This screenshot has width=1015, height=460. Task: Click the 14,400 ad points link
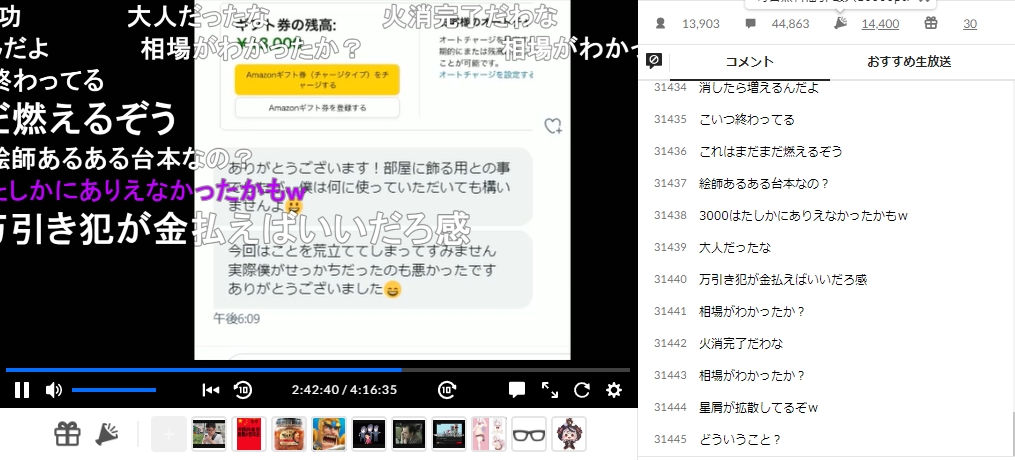click(880, 24)
